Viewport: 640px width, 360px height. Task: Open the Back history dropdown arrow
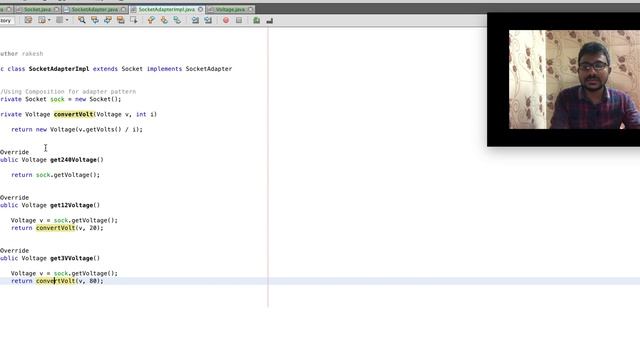[x=49, y=20]
